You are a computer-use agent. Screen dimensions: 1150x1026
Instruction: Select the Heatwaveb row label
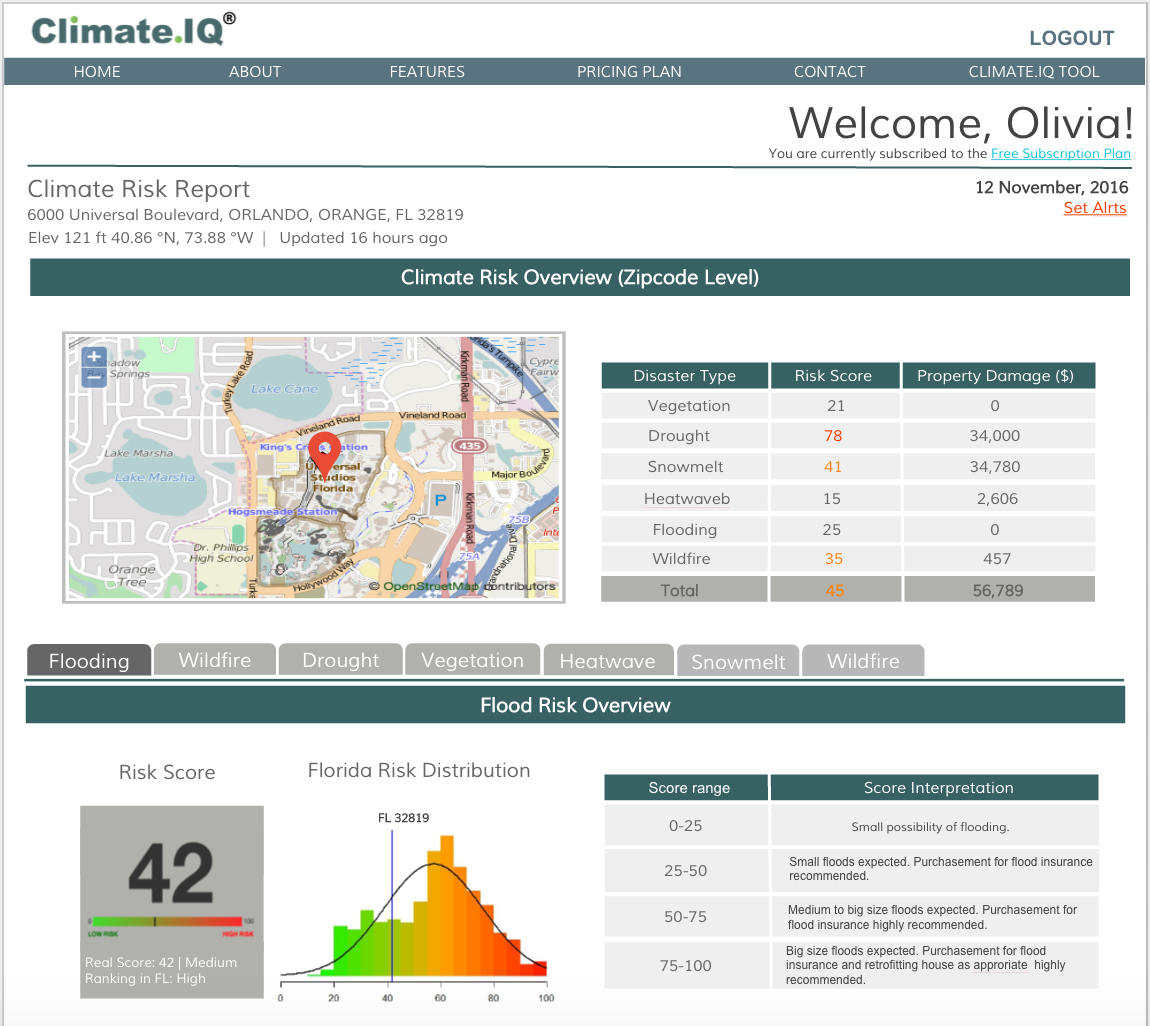click(x=686, y=499)
